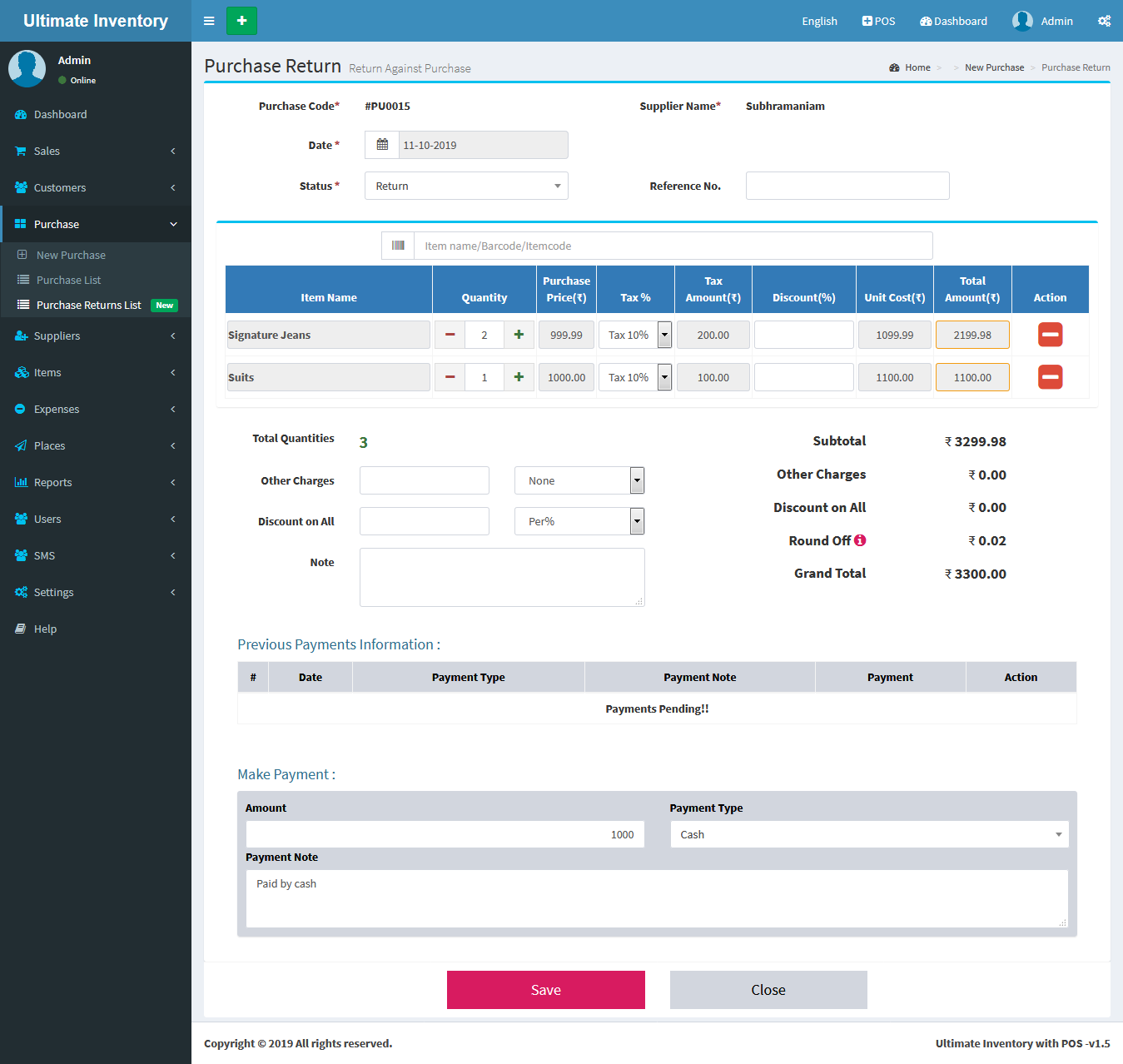Open the Reports sidebar menu
Viewport: 1123px width, 1064px height.
click(96, 482)
